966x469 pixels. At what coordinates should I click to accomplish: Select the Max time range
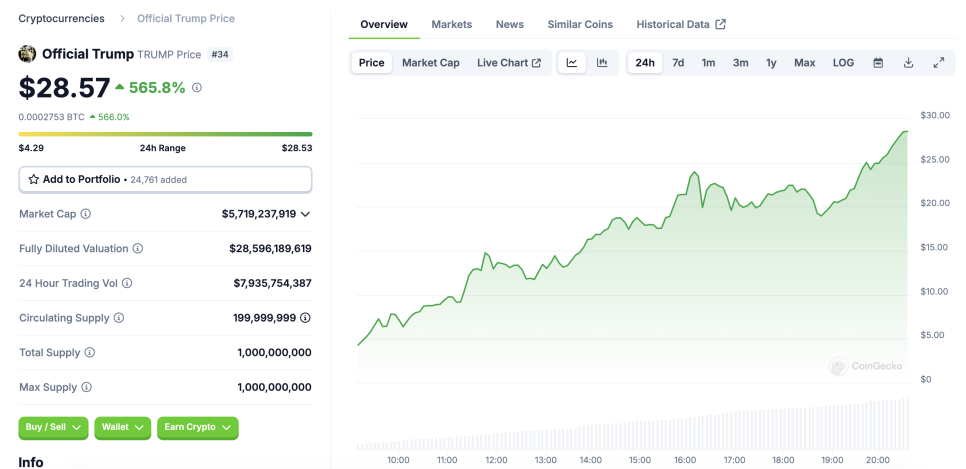point(805,63)
